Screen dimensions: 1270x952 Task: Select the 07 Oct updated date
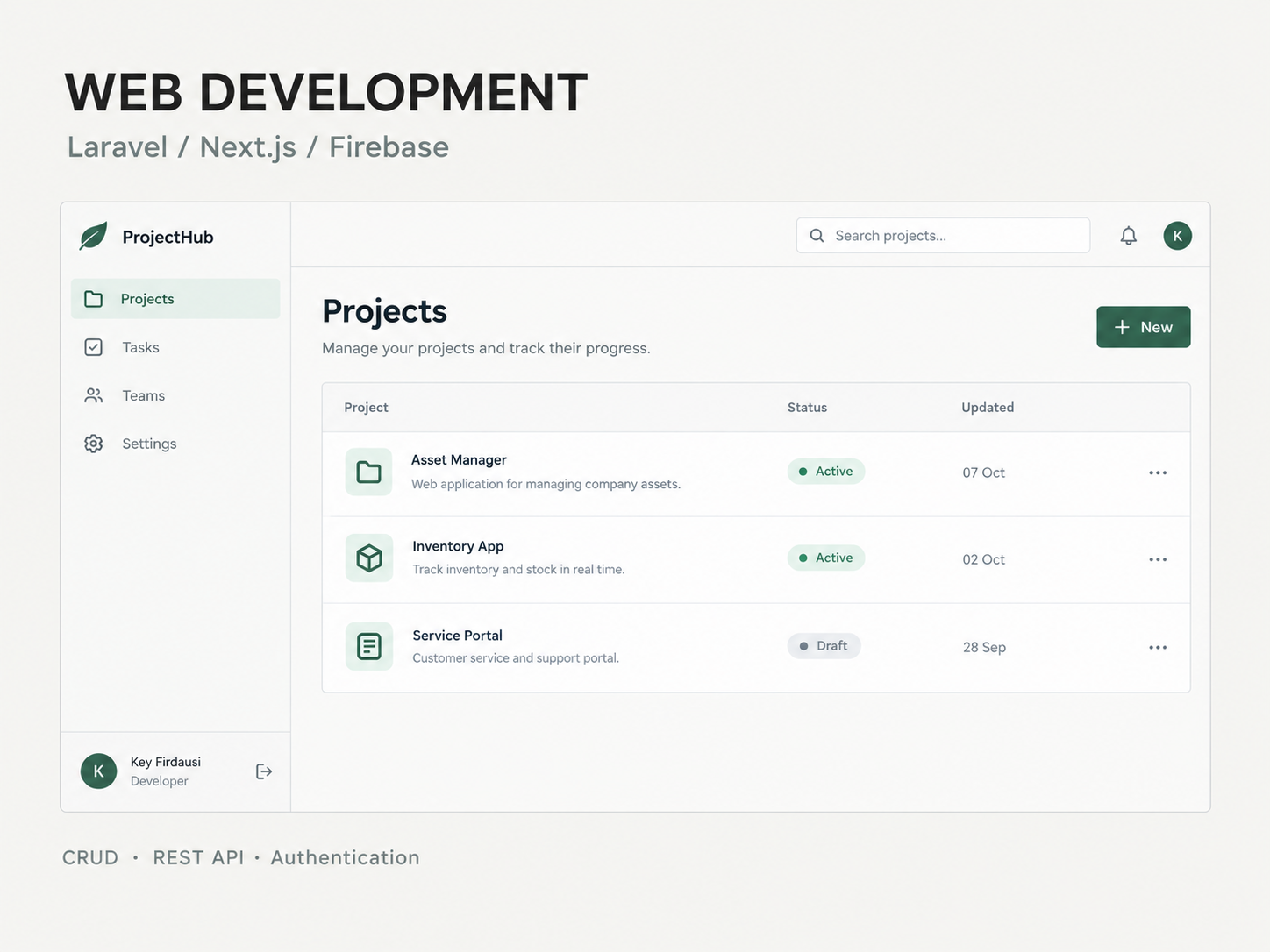coord(983,472)
